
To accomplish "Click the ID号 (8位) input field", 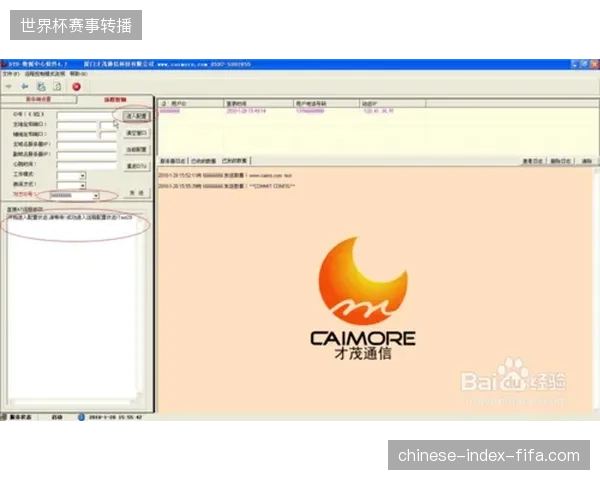I will click(86, 115).
